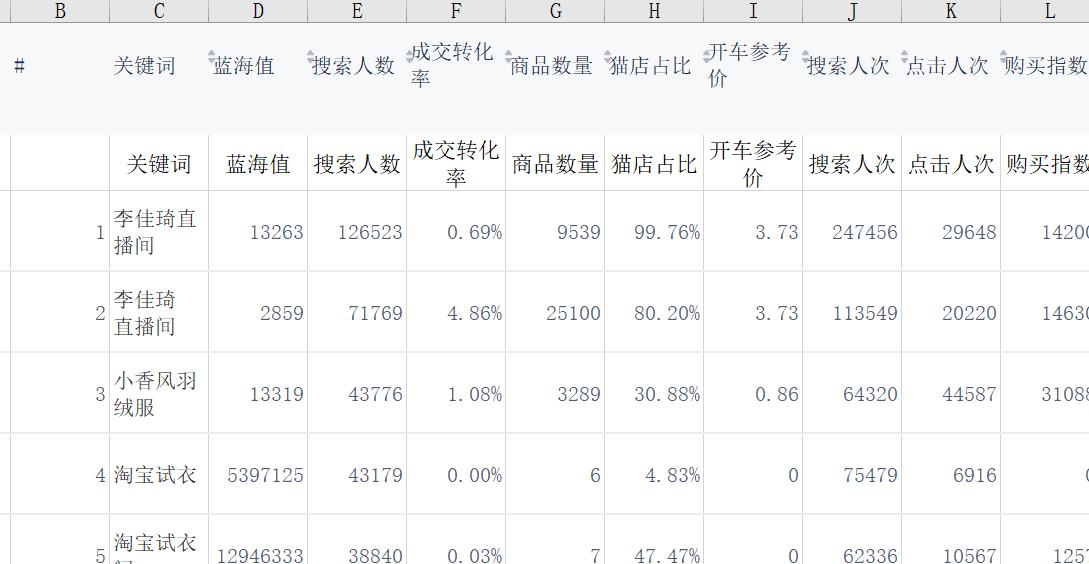
Task: Select cell with value 2859
Action: [258, 312]
